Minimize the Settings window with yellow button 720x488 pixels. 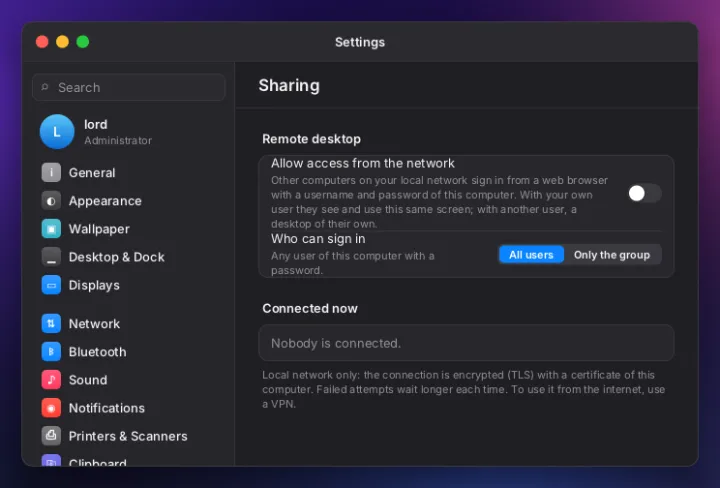click(x=62, y=42)
